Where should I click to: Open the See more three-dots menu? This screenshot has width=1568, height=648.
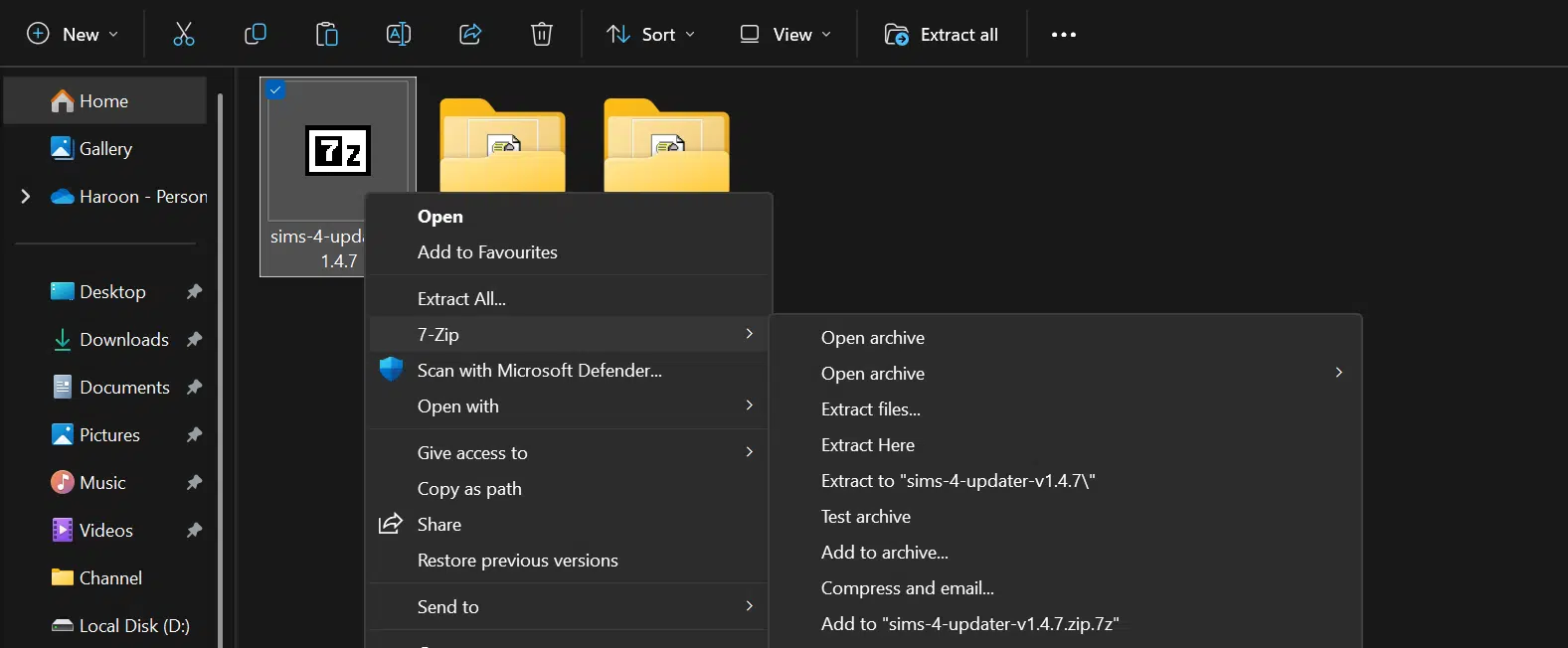click(1064, 35)
